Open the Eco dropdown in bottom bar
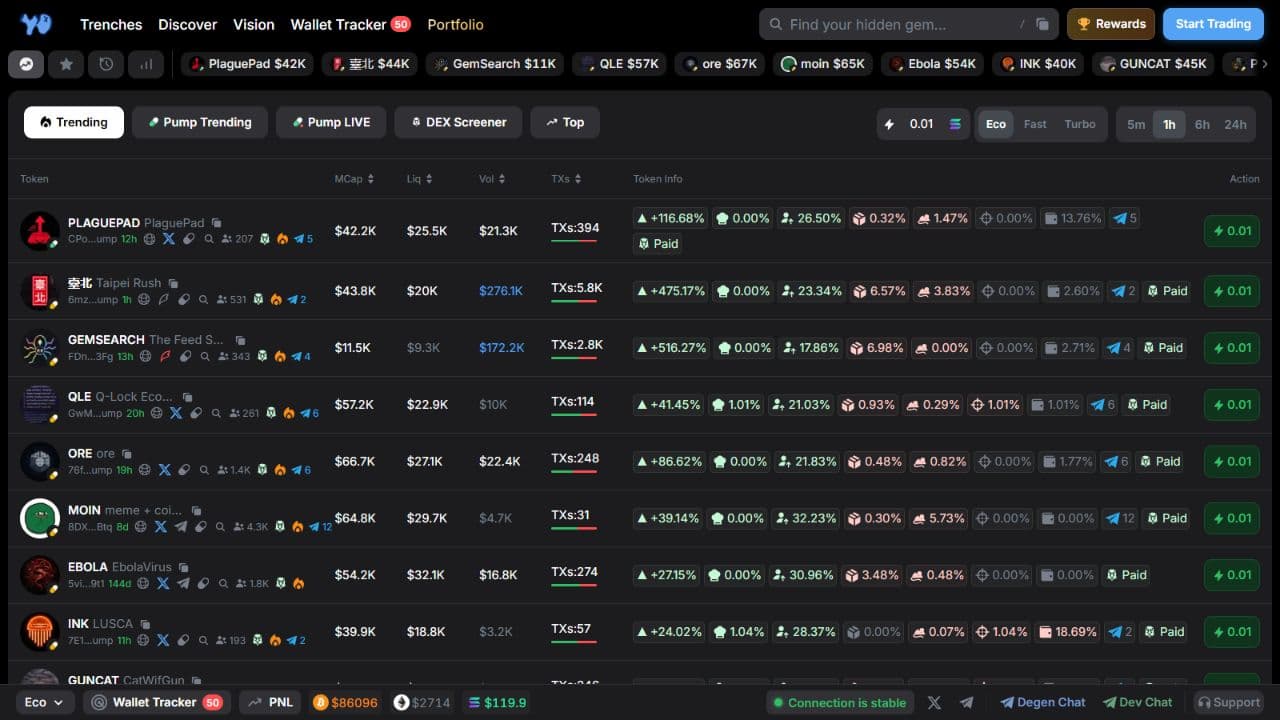 pos(44,702)
